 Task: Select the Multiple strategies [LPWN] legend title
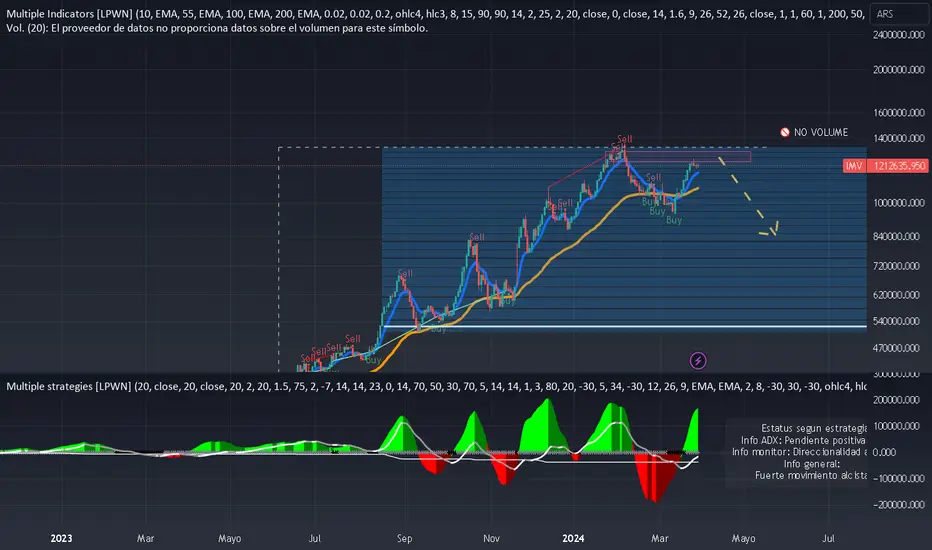(x=68, y=386)
